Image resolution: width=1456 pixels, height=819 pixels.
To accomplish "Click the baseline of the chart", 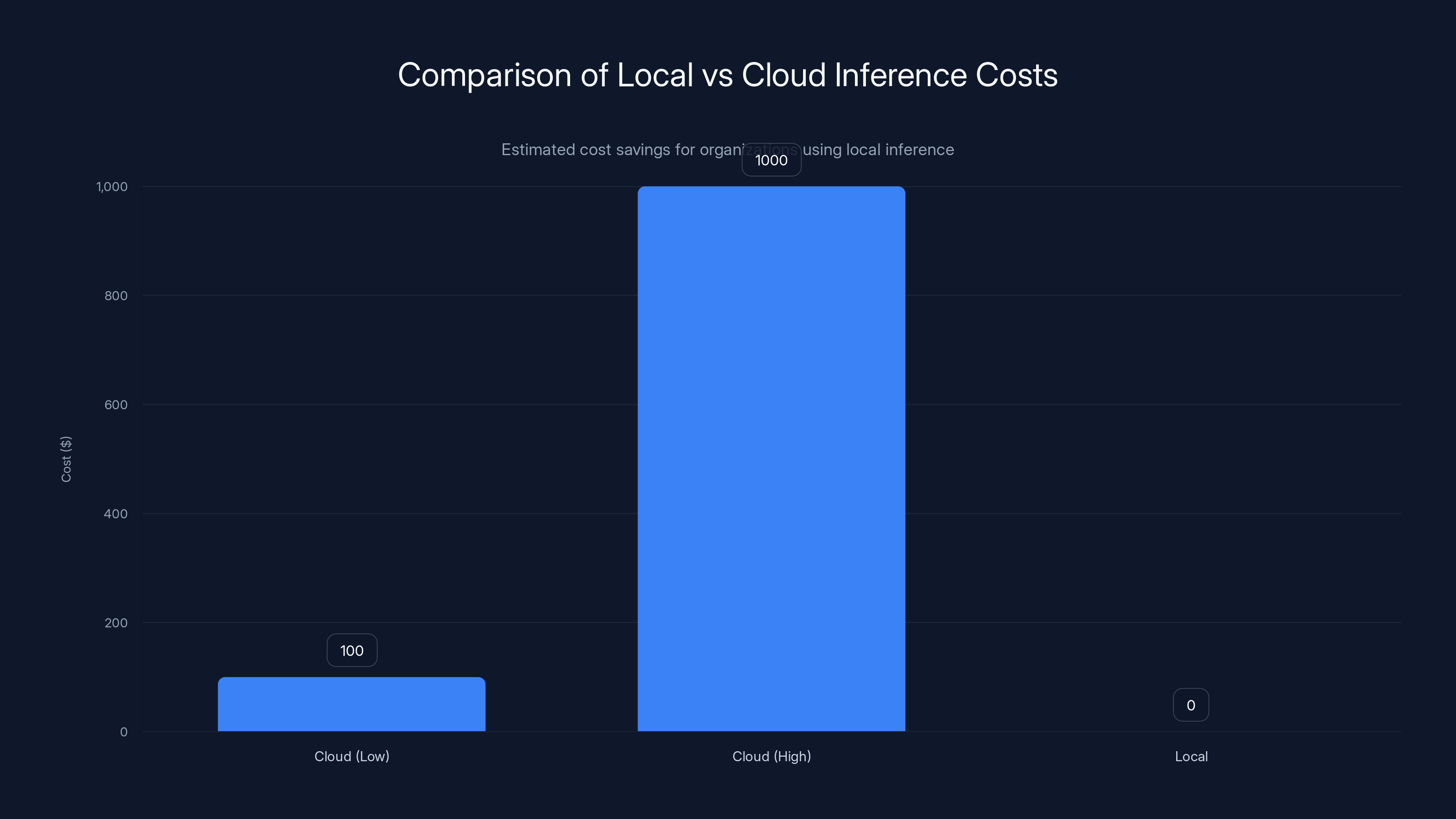I will [565, 731].
